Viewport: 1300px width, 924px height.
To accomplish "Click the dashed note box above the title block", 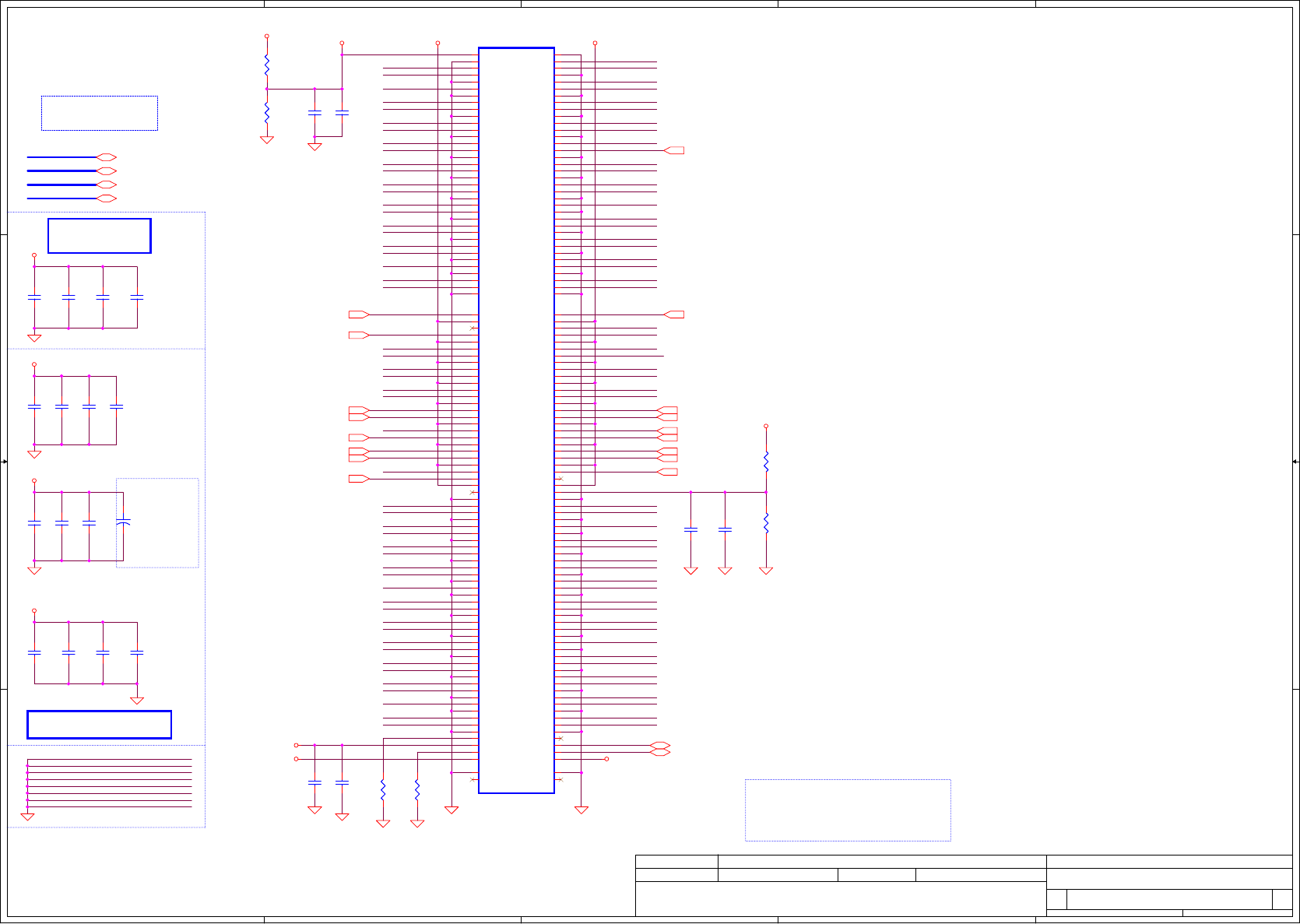I will (848, 810).
